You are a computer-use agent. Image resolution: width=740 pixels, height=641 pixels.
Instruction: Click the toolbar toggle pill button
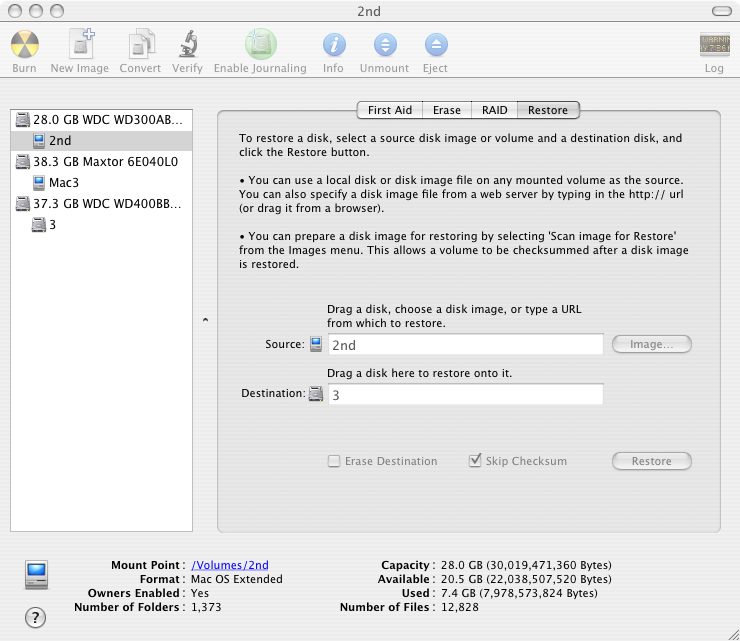click(x=722, y=11)
